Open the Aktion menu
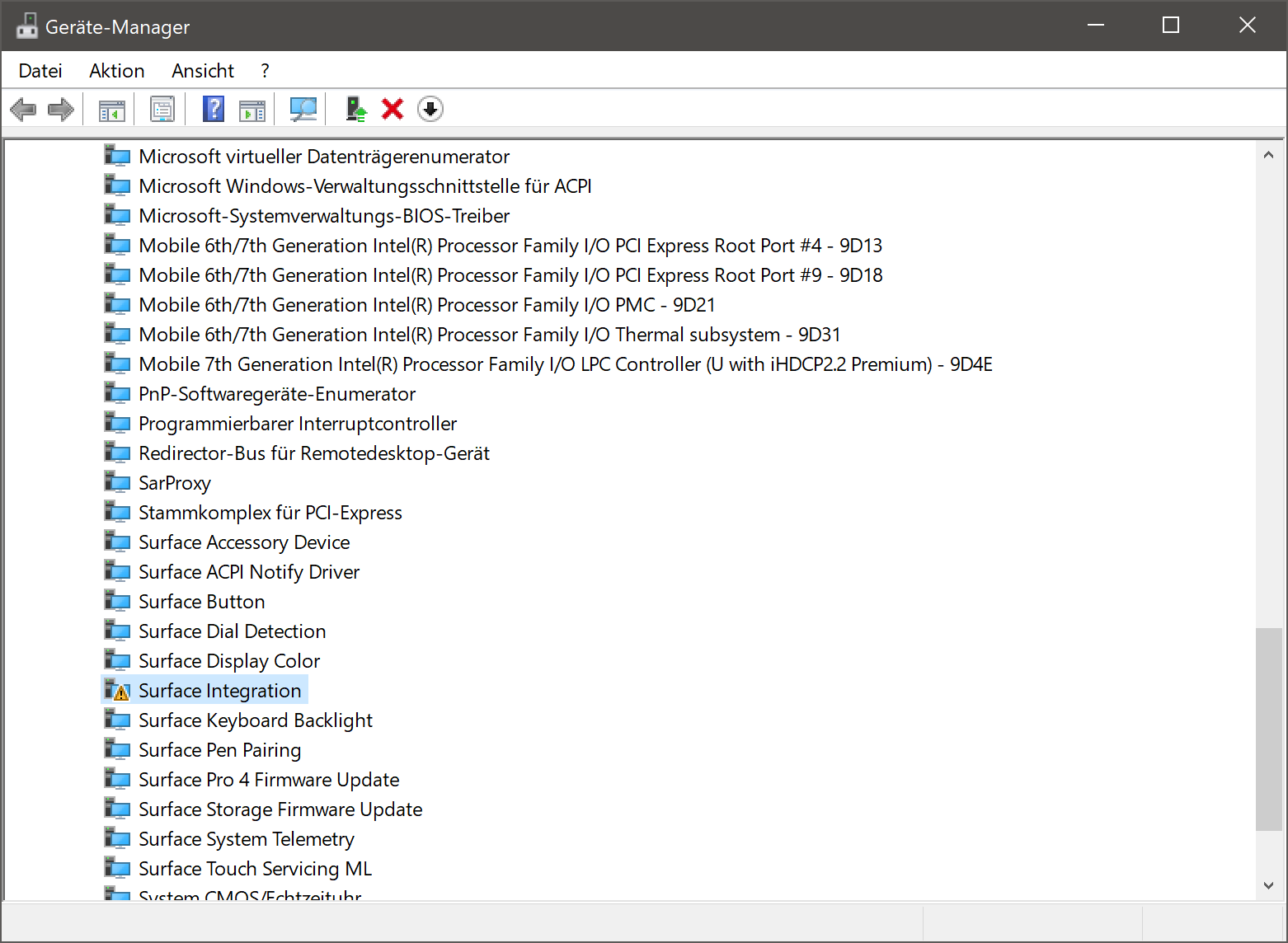This screenshot has height=943, width=1288. coord(117,71)
